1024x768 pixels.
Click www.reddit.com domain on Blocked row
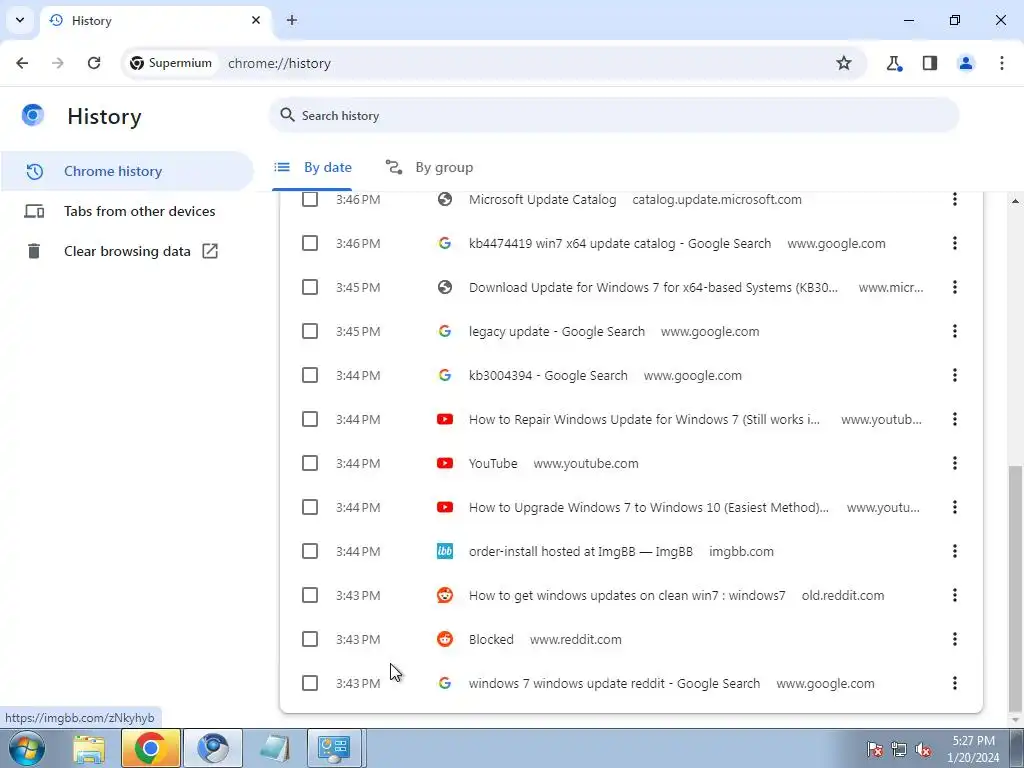click(575, 639)
